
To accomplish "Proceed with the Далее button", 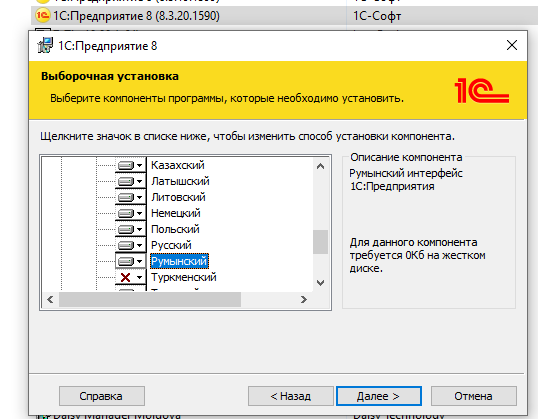I will tap(379, 396).
